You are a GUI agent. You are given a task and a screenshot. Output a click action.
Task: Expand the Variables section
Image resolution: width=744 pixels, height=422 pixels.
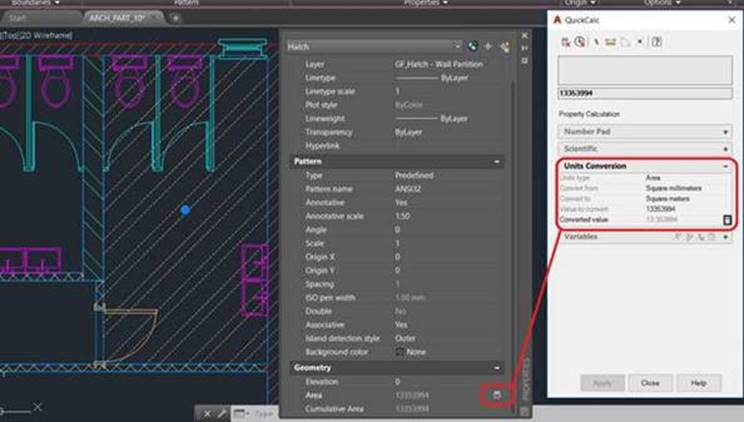[x=725, y=236]
